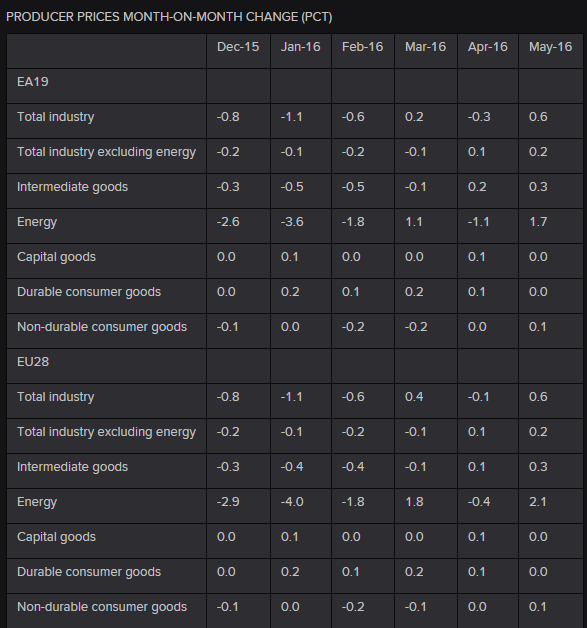The width and height of the screenshot is (587, 628).
Task: Click the EA19 section row label
Action: pos(33,82)
